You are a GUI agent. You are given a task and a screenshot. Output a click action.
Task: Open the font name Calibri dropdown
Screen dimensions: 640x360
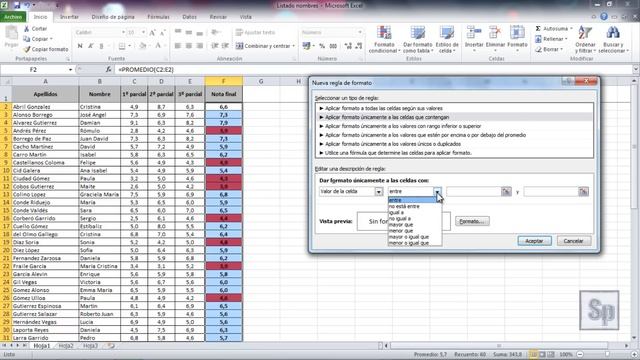[x=123, y=32]
